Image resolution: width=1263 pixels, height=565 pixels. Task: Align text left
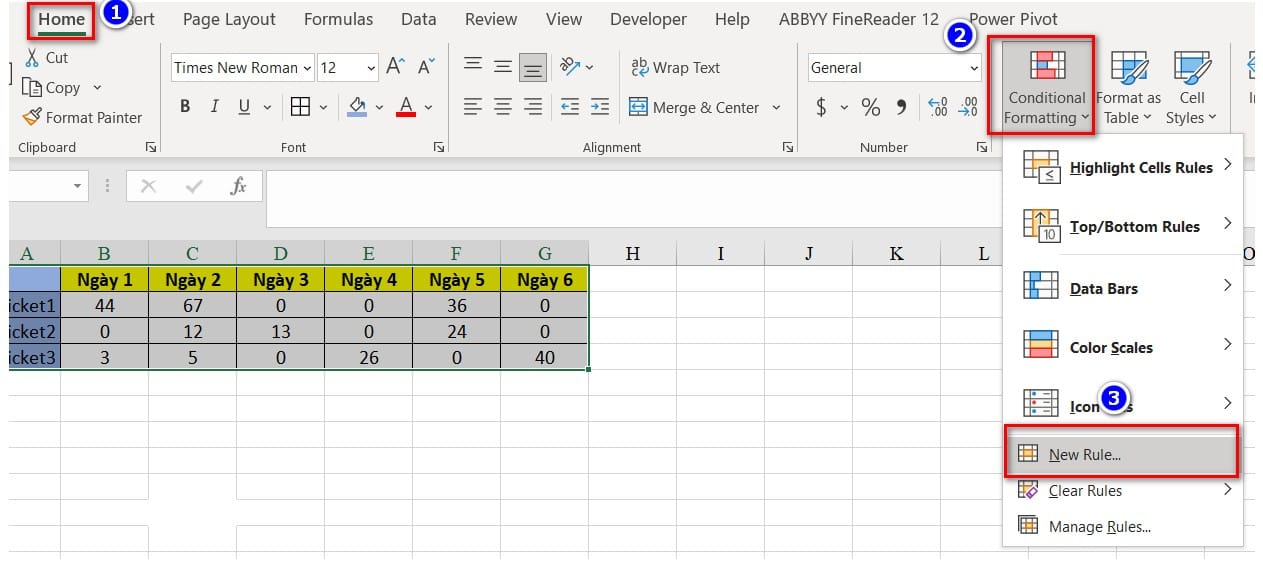click(473, 107)
